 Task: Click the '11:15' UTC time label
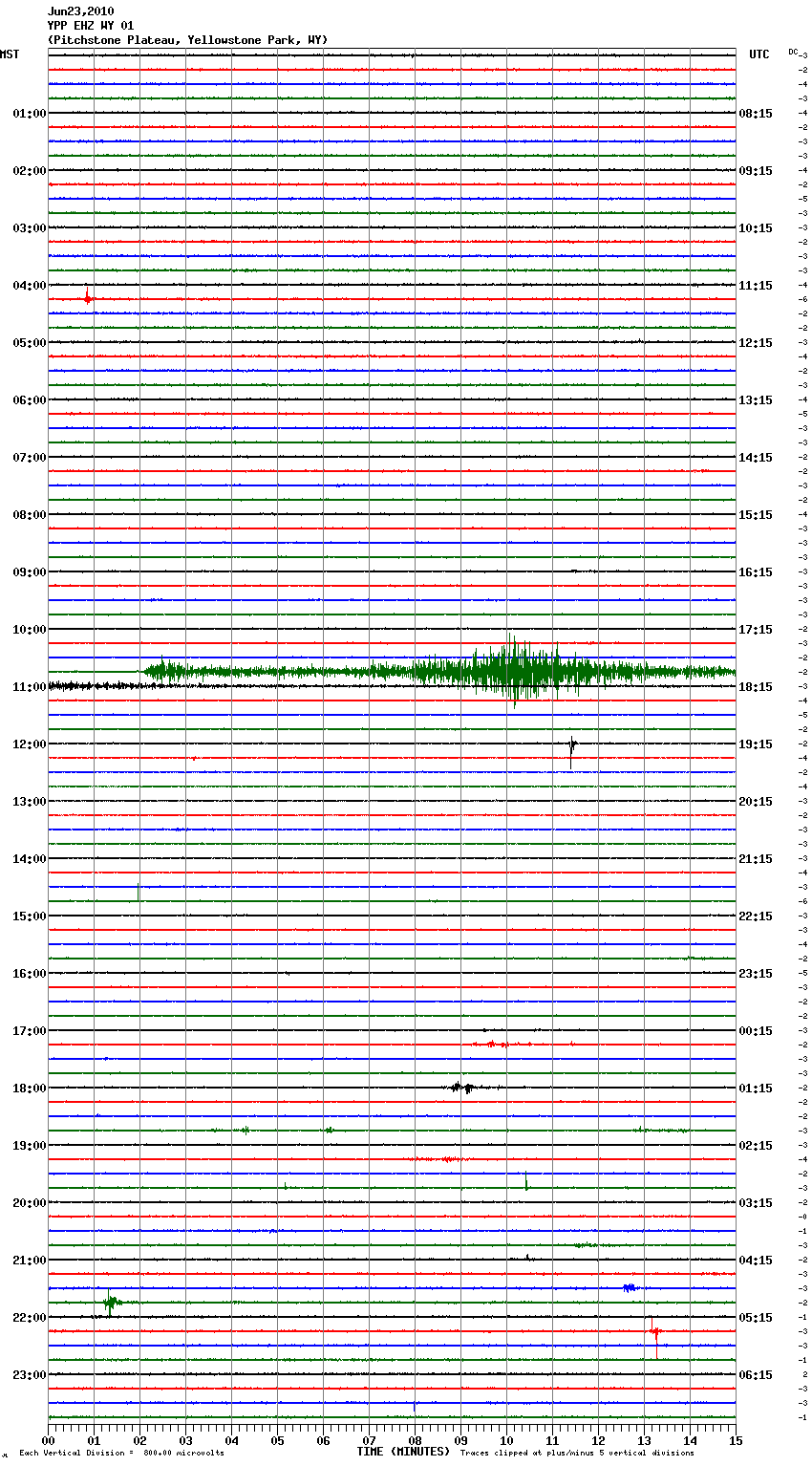(x=756, y=286)
